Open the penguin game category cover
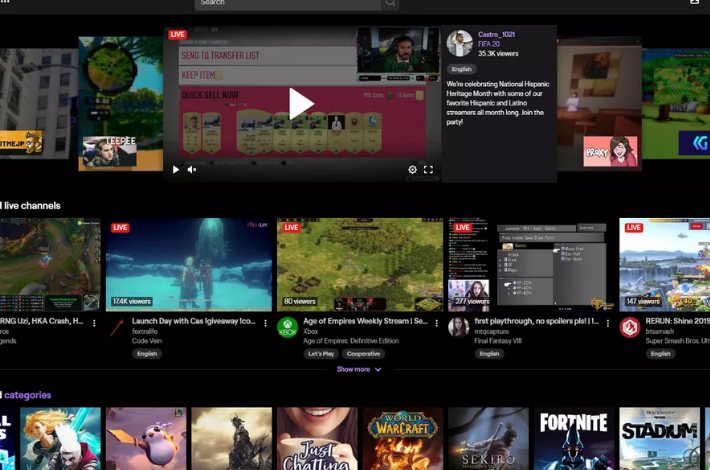The image size is (710, 470). [146, 438]
